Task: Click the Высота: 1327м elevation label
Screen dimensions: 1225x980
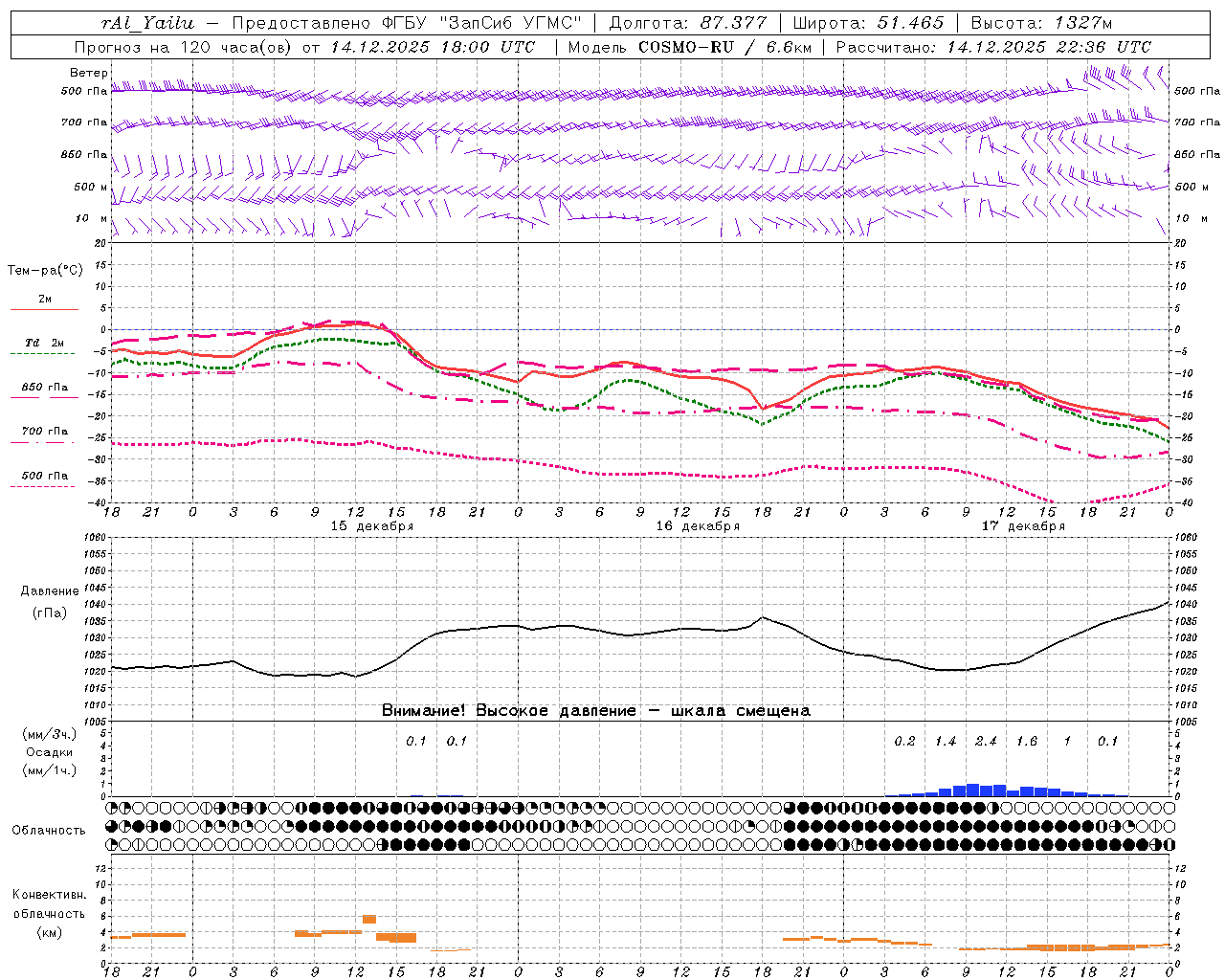Action: coord(1041,23)
